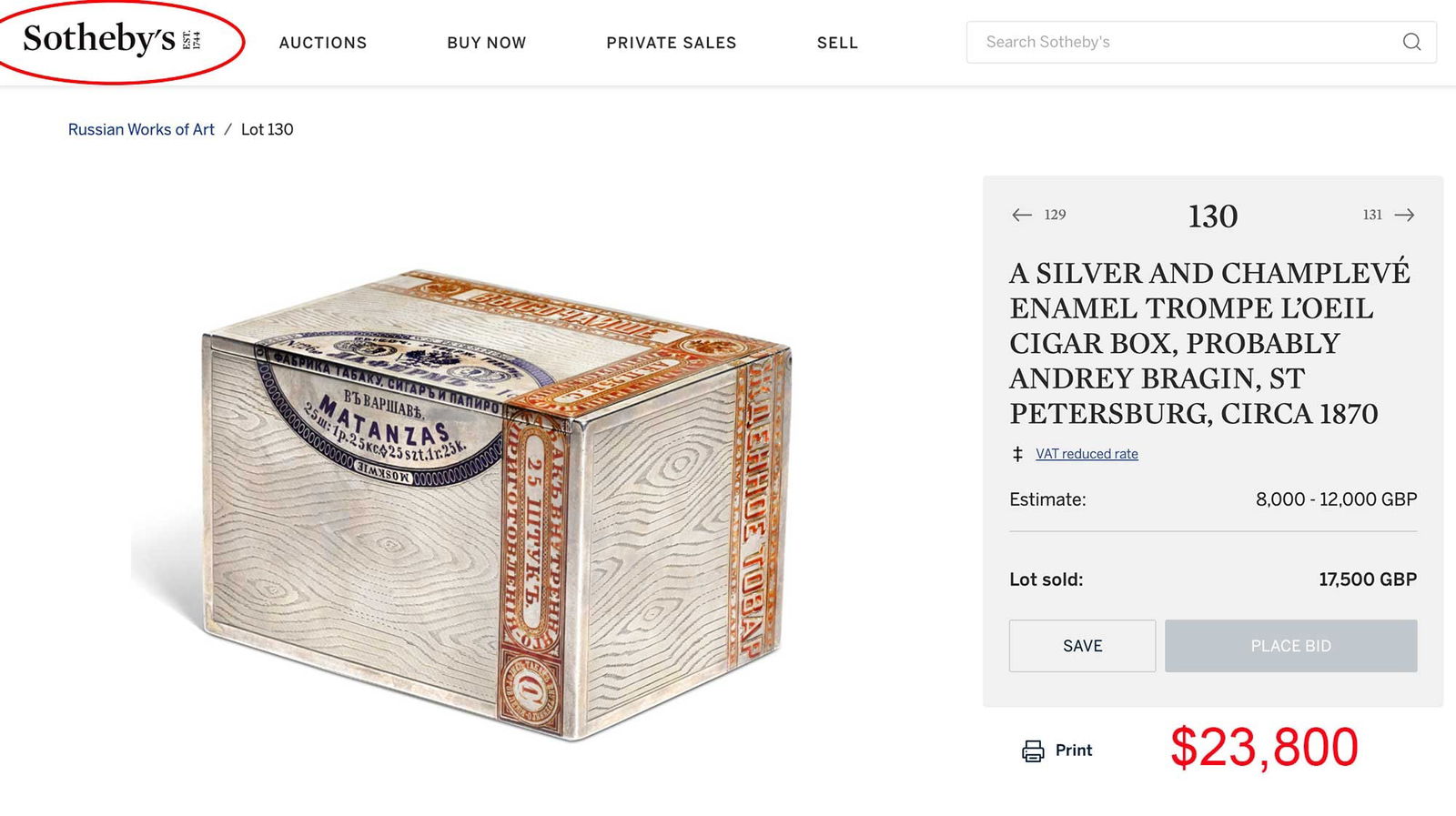This screenshot has width=1456, height=816.
Task: Select the Print option
Action: (1074, 751)
